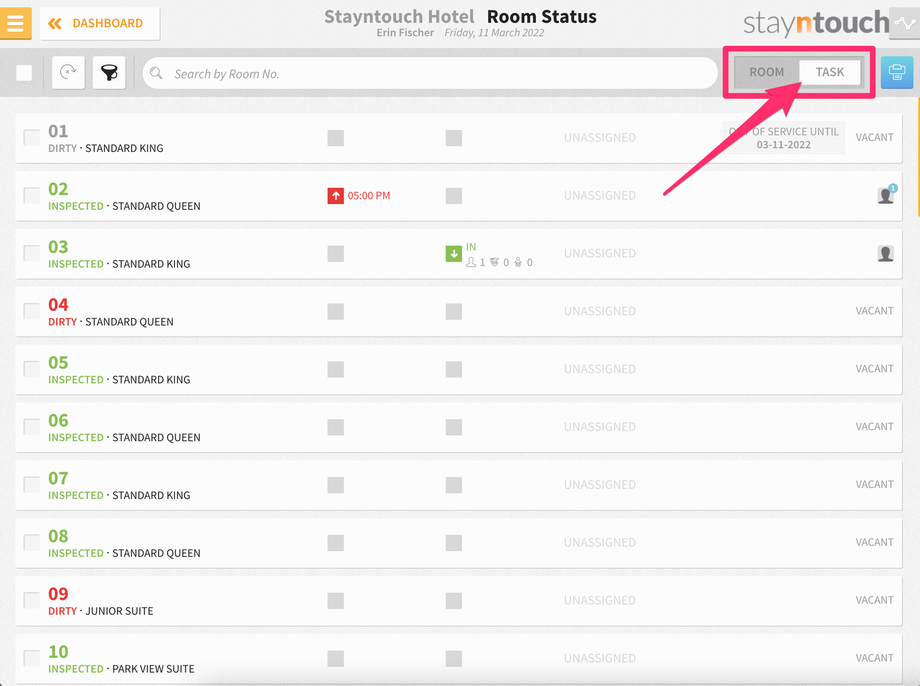
Task: Open the activity graph icon in the header
Action: click(x=905, y=23)
